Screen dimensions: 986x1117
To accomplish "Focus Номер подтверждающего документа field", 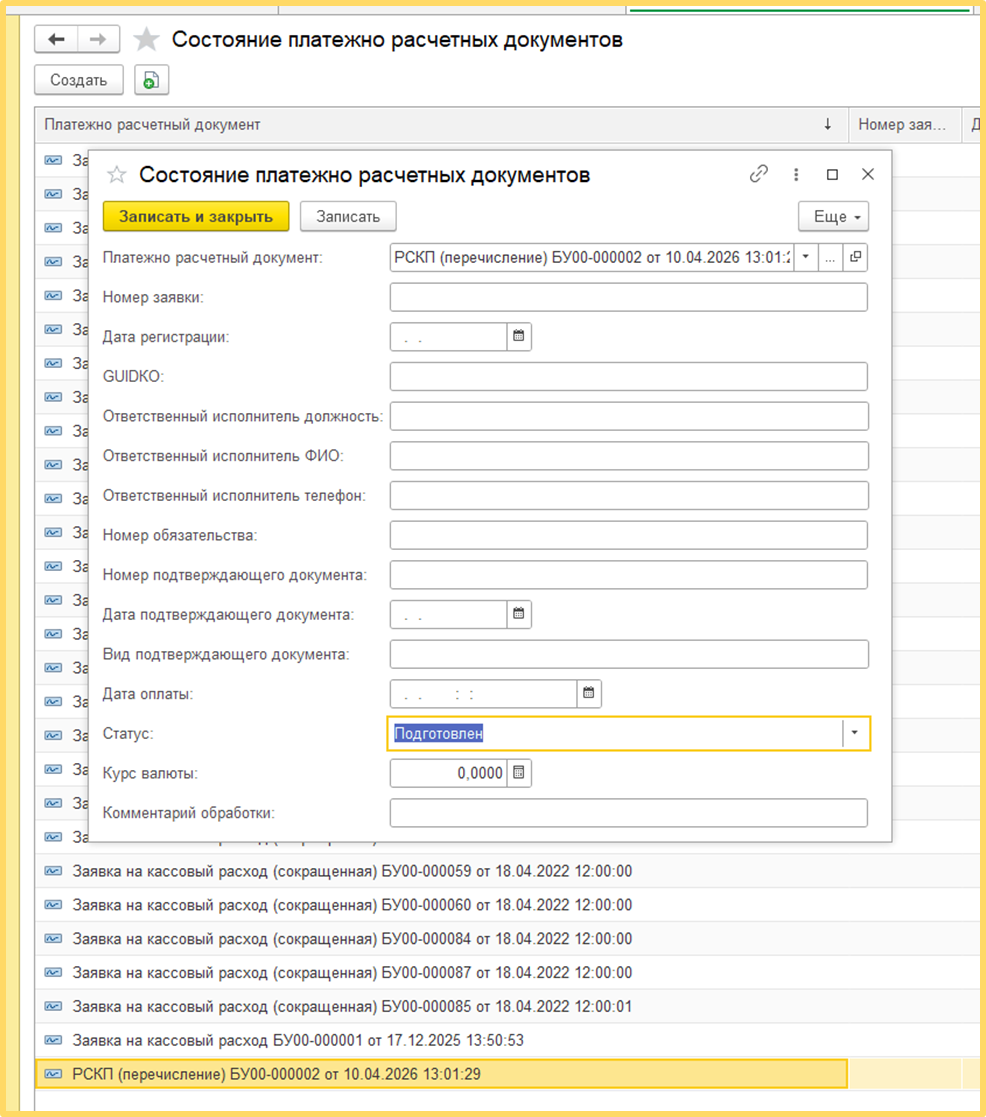I will pos(628,575).
